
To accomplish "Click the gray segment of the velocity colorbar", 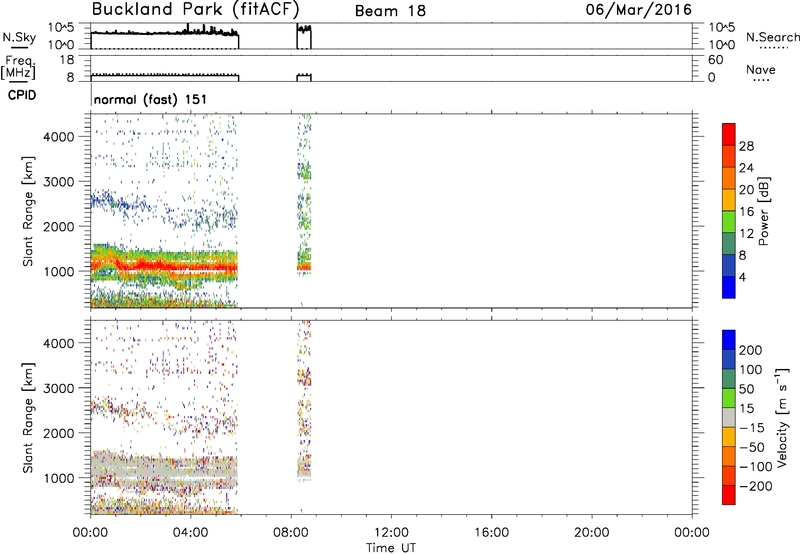I will (x=729, y=417).
